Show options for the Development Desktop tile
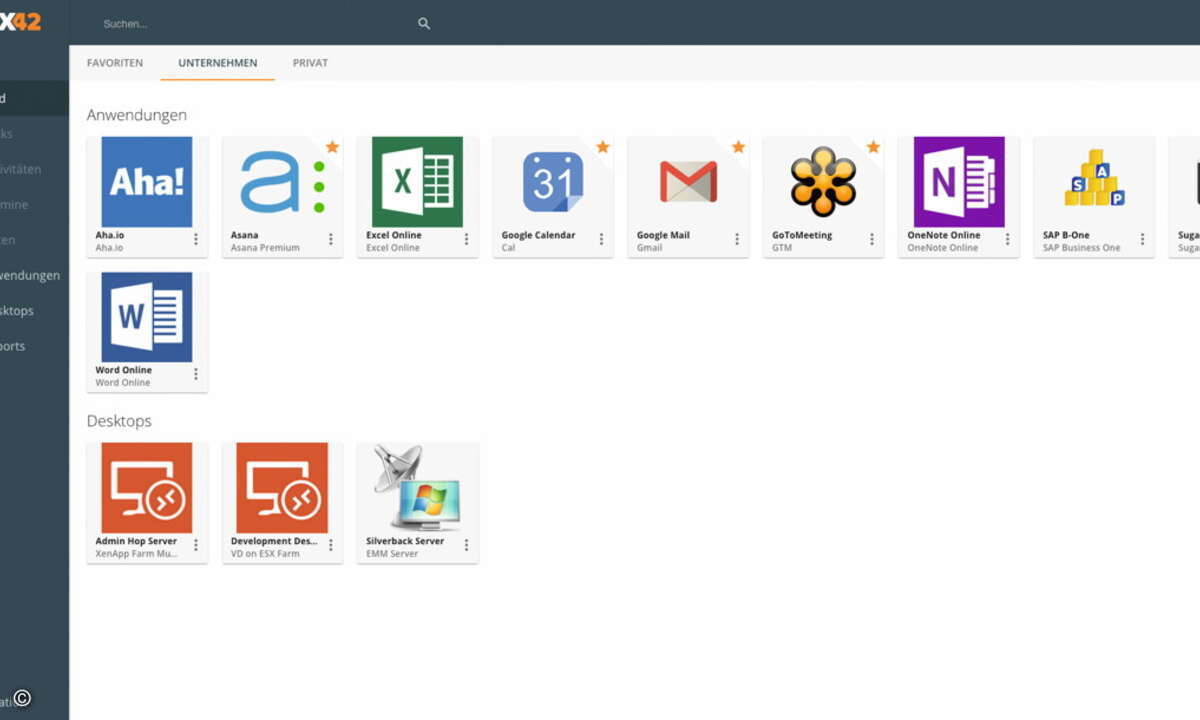This screenshot has height=720, width=1200. (331, 545)
